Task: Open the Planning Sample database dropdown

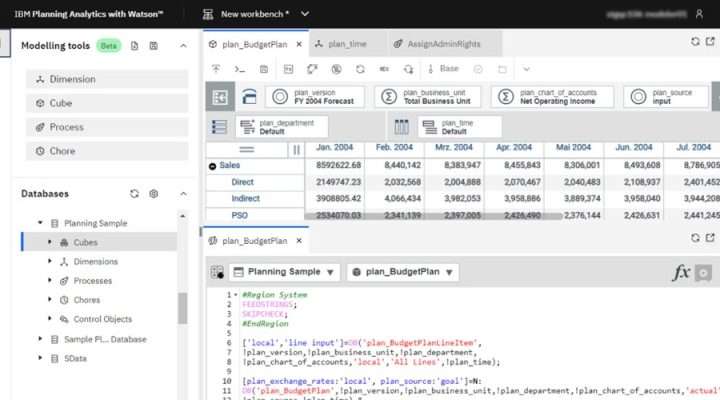Action: click(284, 272)
